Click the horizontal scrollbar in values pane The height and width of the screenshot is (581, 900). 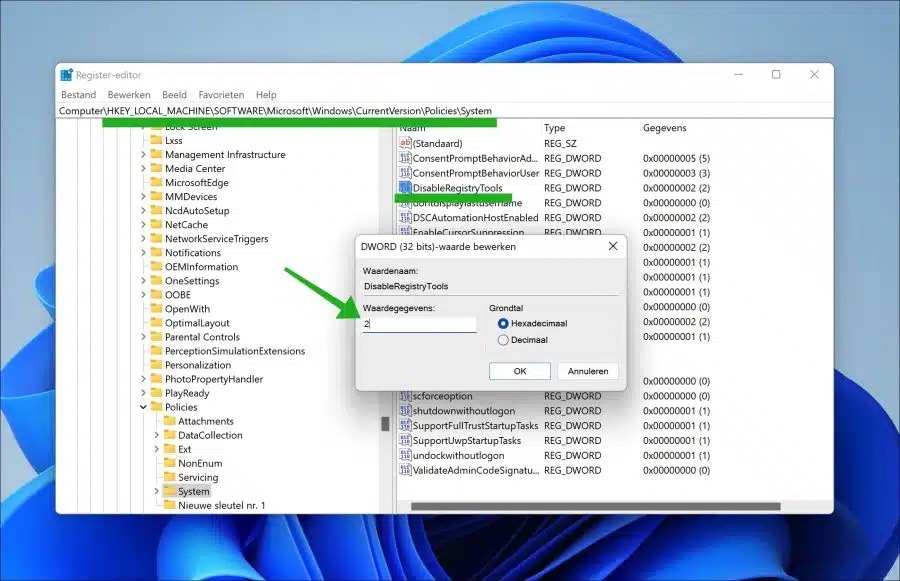[596, 506]
